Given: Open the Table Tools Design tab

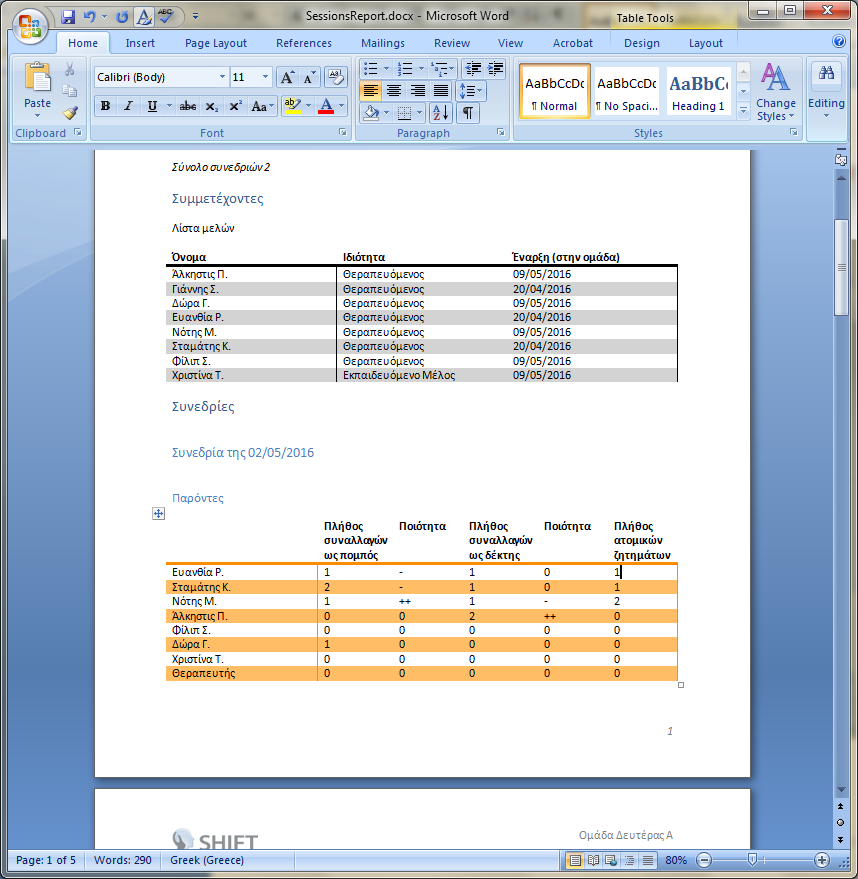Looking at the screenshot, I should tap(642, 43).
